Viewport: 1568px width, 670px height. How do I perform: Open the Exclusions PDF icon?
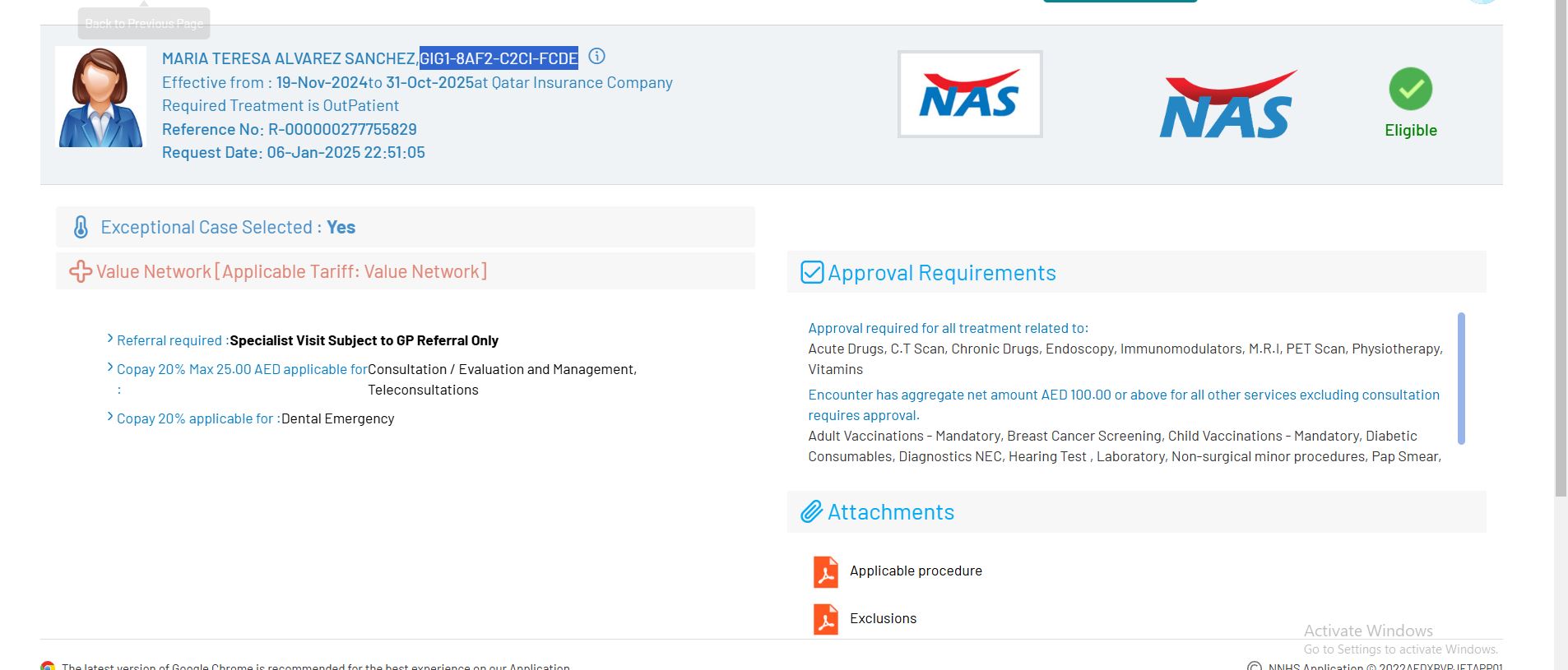tap(826, 619)
